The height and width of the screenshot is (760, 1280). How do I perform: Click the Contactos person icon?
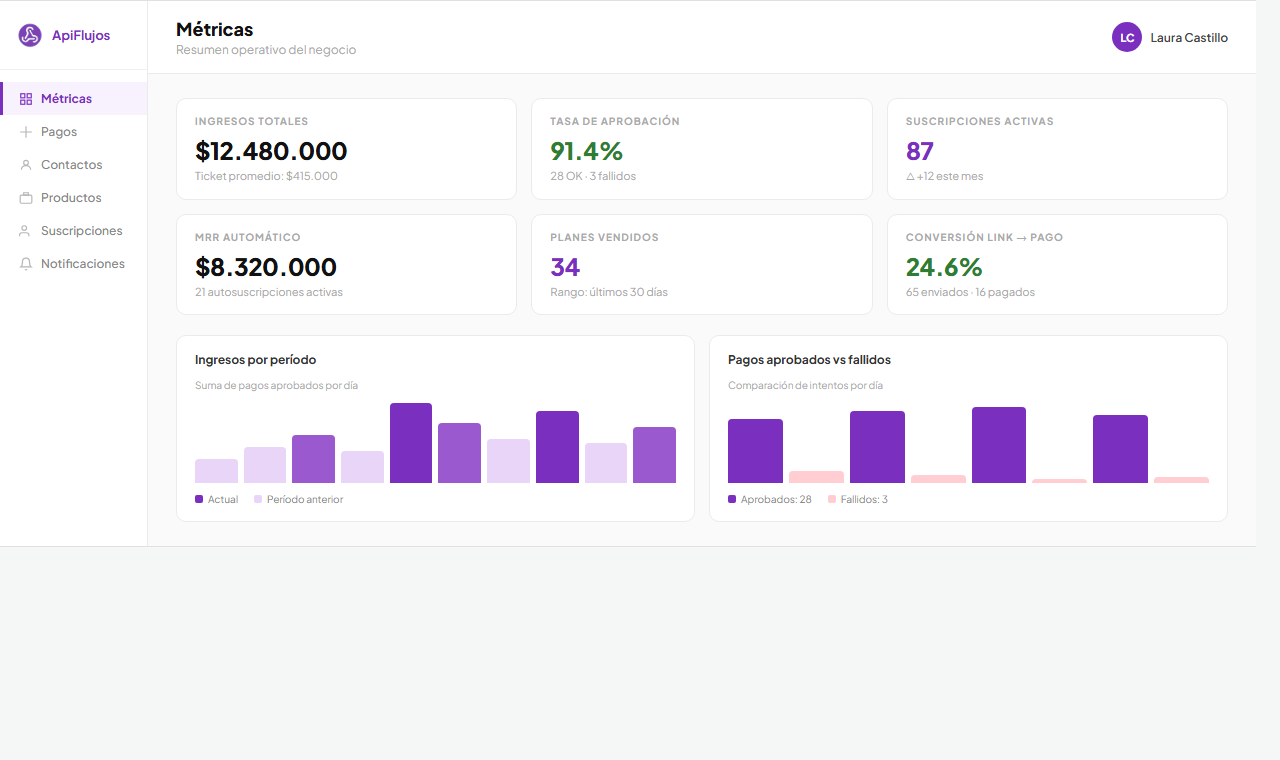tap(26, 165)
